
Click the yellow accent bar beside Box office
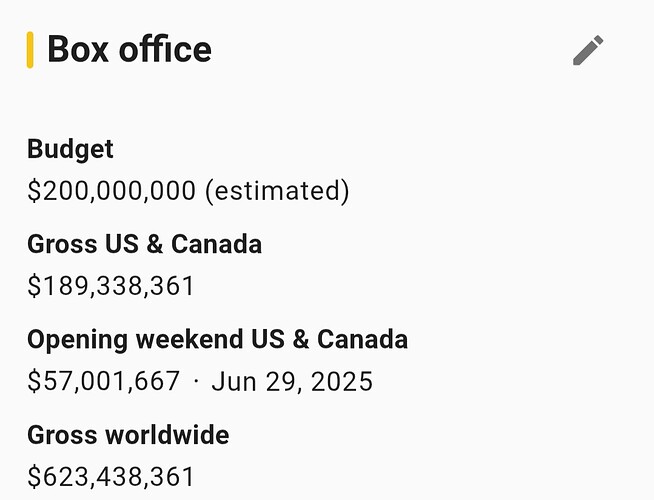click(x=30, y=50)
